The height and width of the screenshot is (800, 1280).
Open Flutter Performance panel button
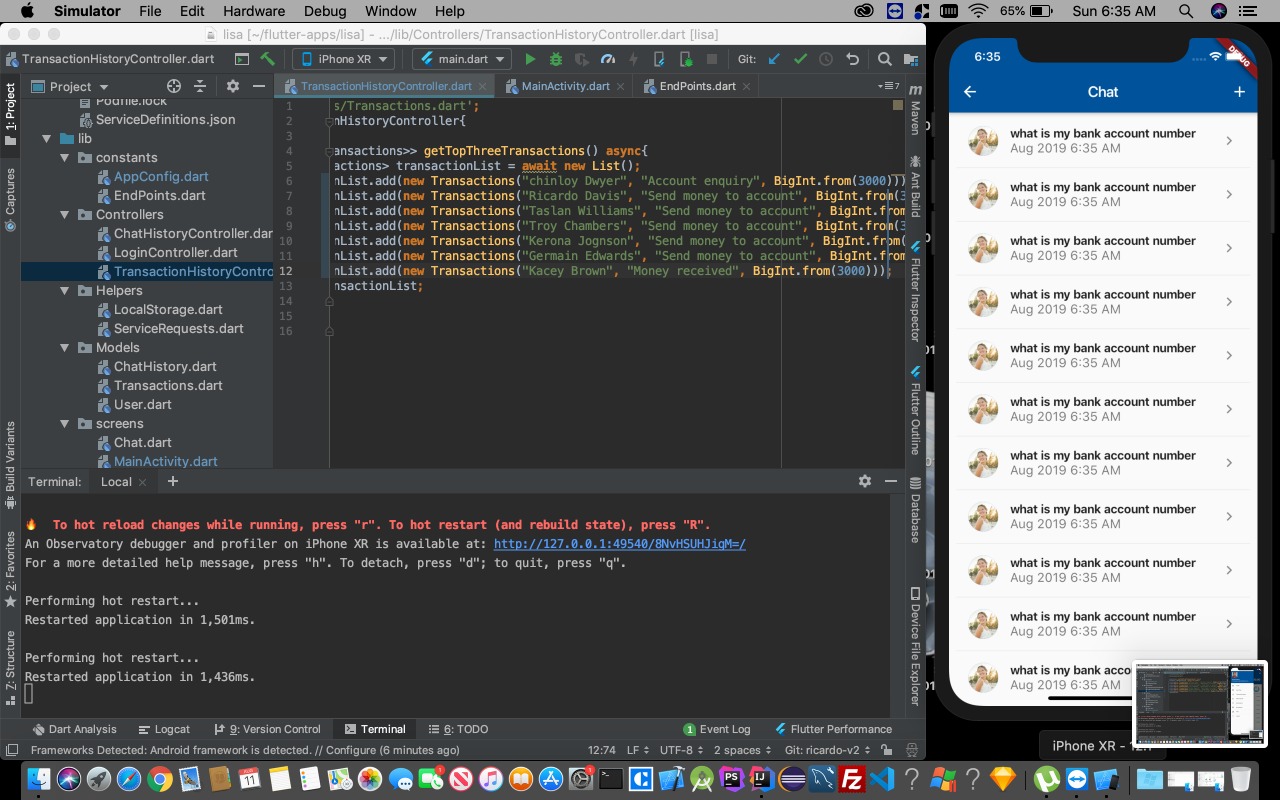pyautogui.click(x=832, y=729)
